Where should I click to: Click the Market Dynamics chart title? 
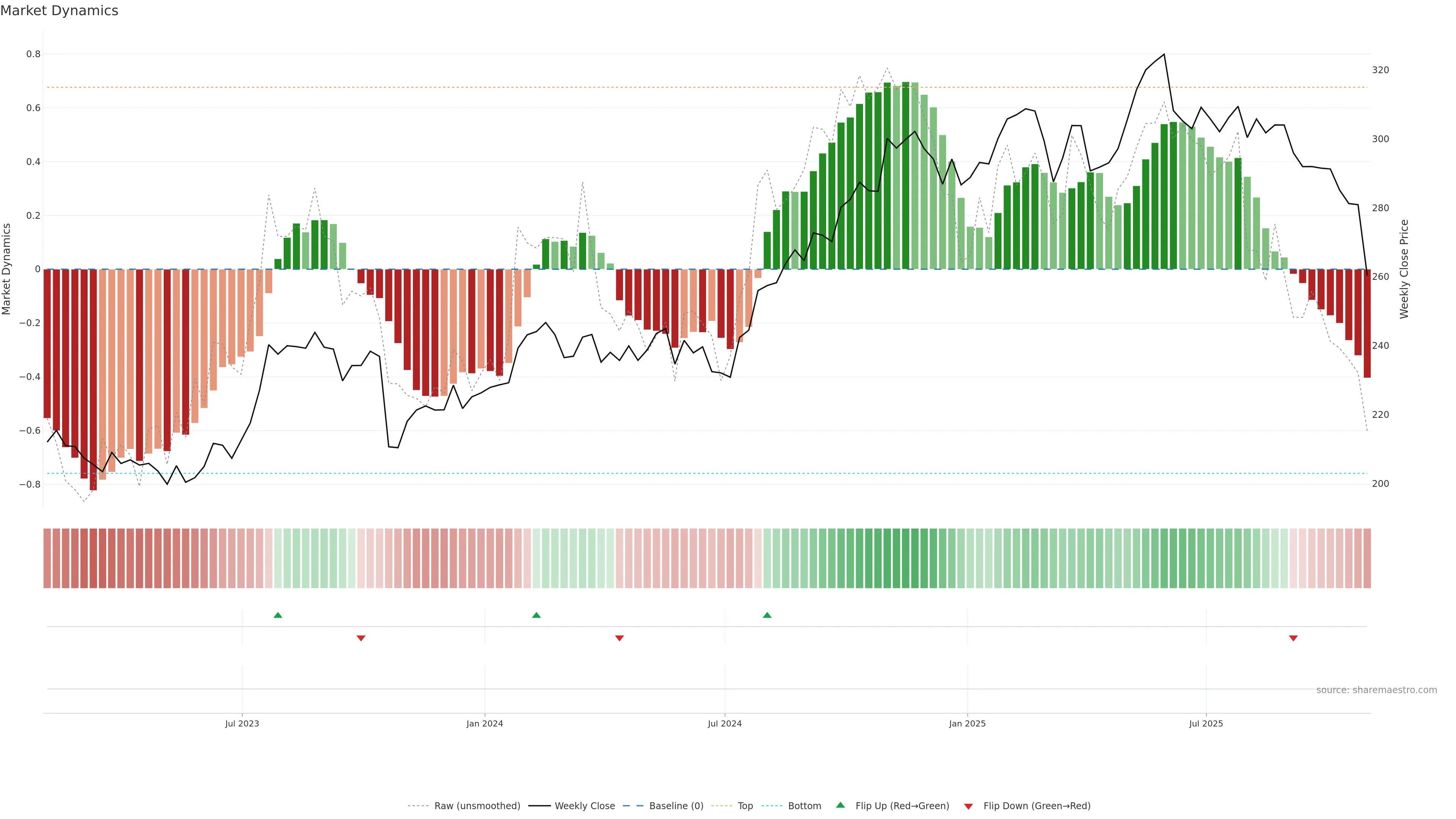60,11
